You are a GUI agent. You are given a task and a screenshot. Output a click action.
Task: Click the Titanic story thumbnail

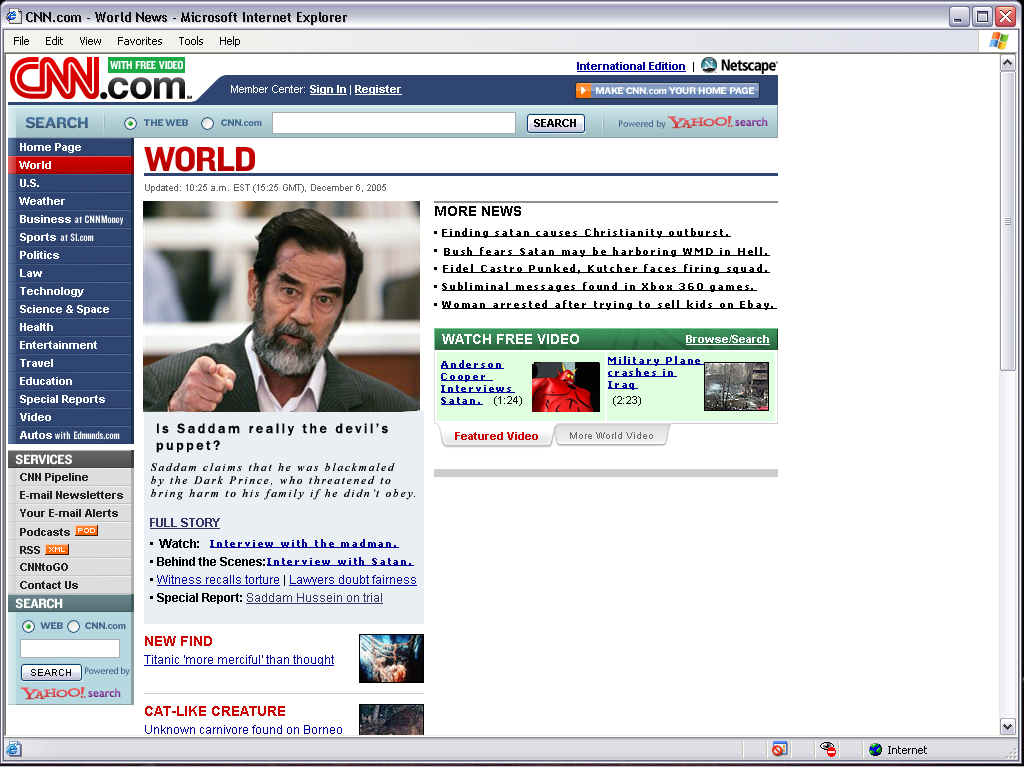391,658
